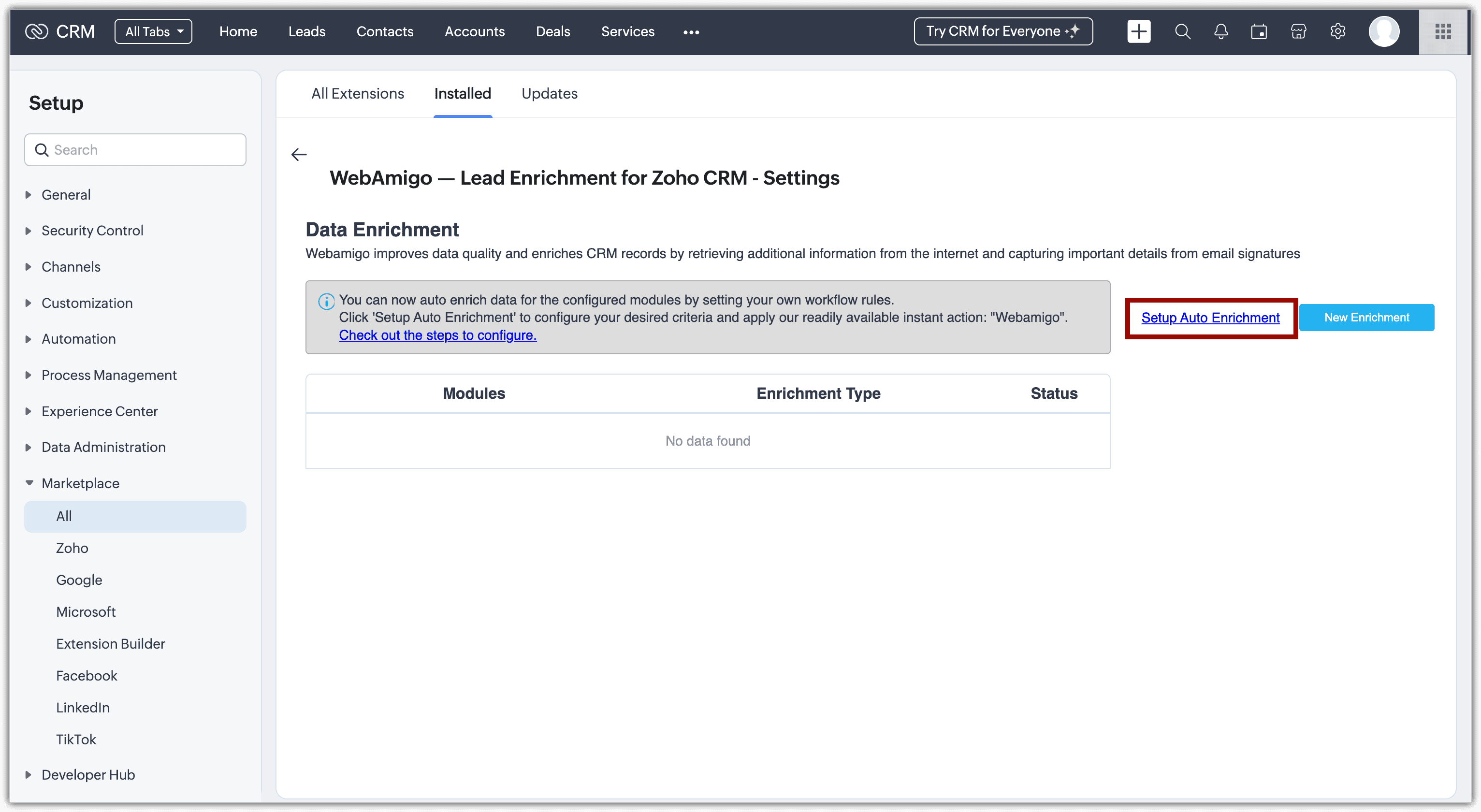Screen dimensions: 1481x812
Task: Click the setup gear icon
Action: (x=1337, y=31)
